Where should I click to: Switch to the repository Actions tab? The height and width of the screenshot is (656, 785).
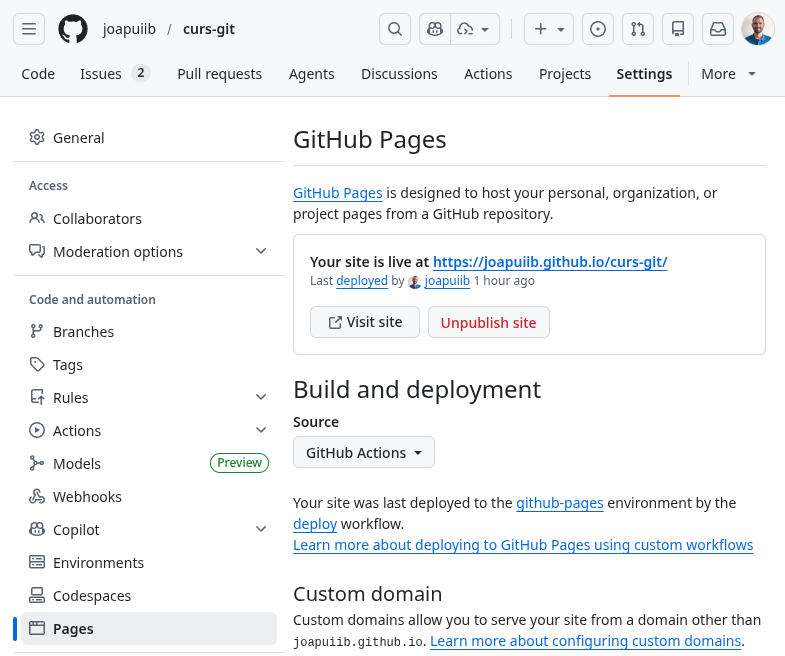tap(488, 74)
